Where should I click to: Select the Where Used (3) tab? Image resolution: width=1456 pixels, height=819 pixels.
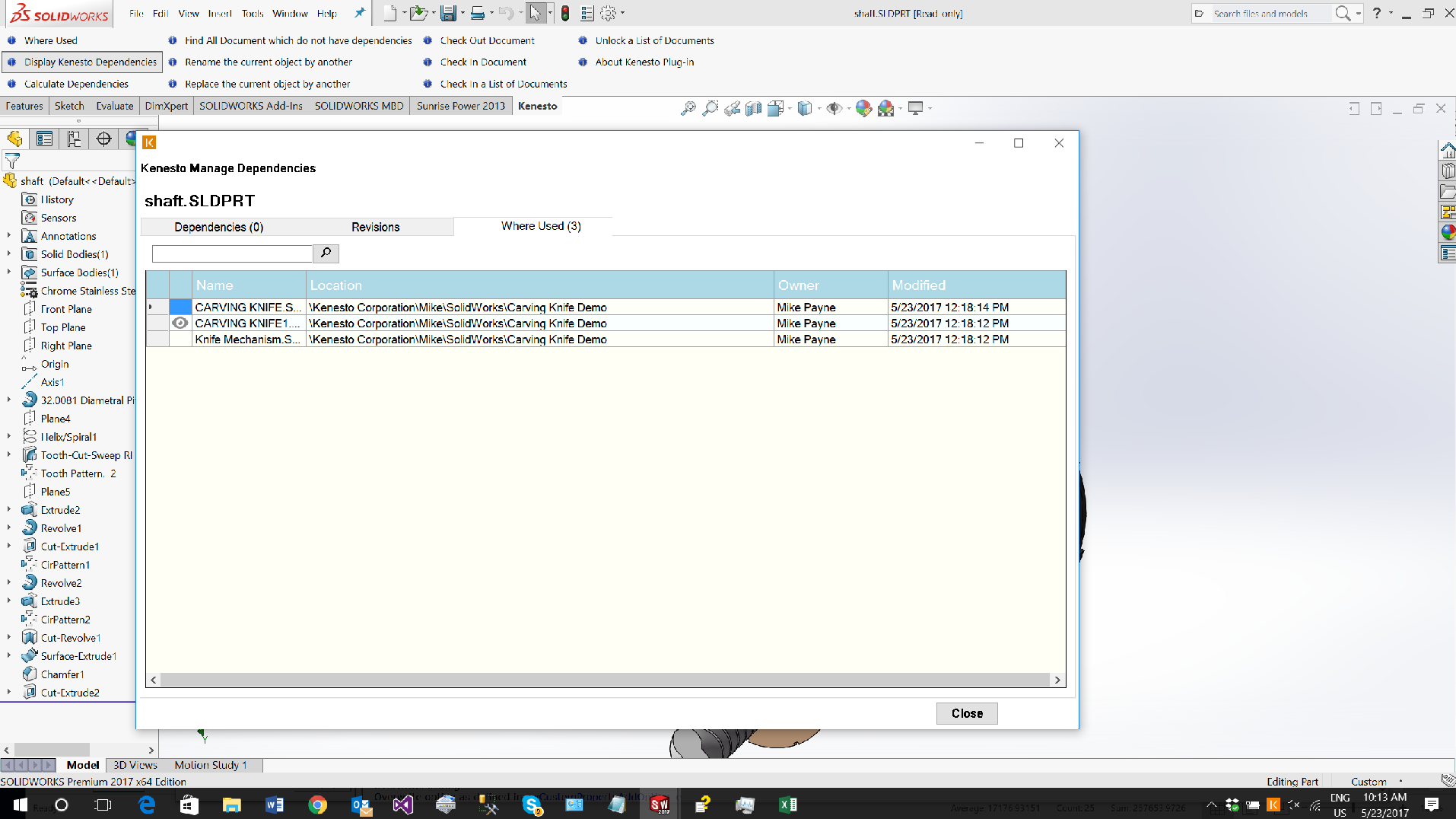pyautogui.click(x=541, y=226)
